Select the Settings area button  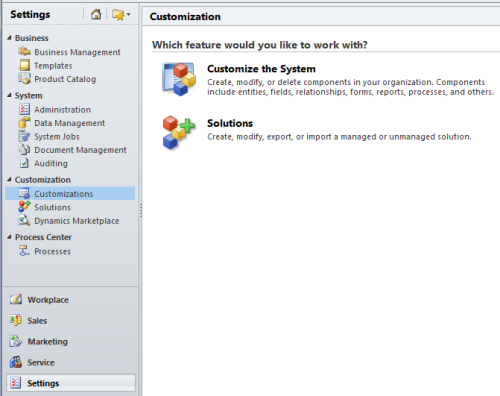tap(71, 383)
